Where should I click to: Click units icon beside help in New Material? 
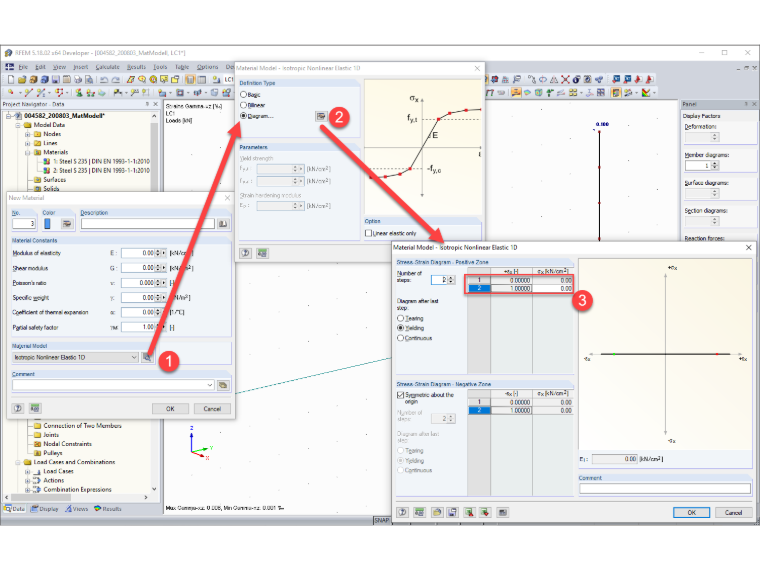(x=35, y=408)
